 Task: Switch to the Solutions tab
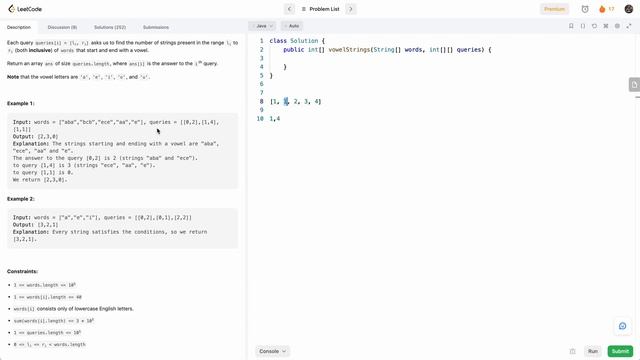coord(110,27)
